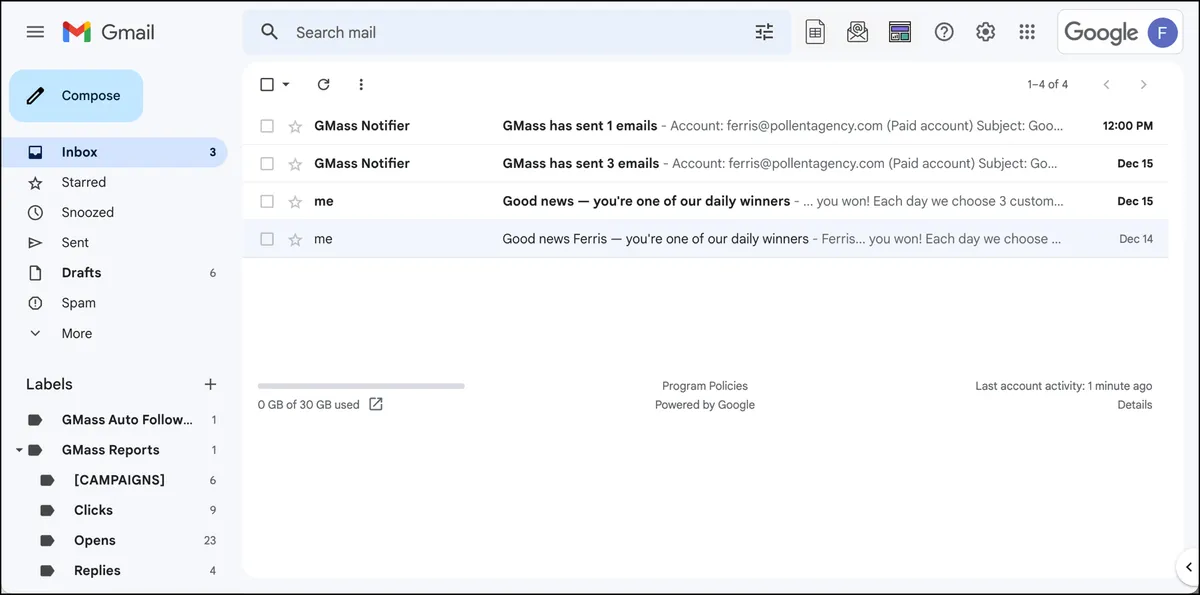This screenshot has height=595, width=1200.
Task: Click Powered by Google link
Action: pos(705,405)
